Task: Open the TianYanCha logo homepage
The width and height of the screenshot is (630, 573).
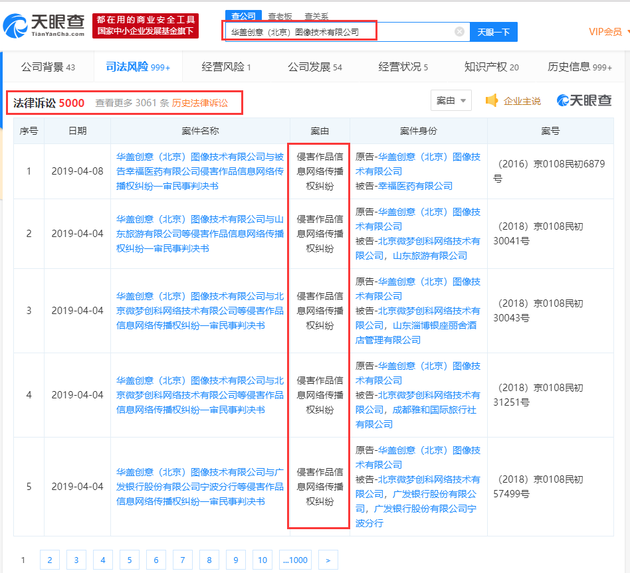Action: (44, 25)
